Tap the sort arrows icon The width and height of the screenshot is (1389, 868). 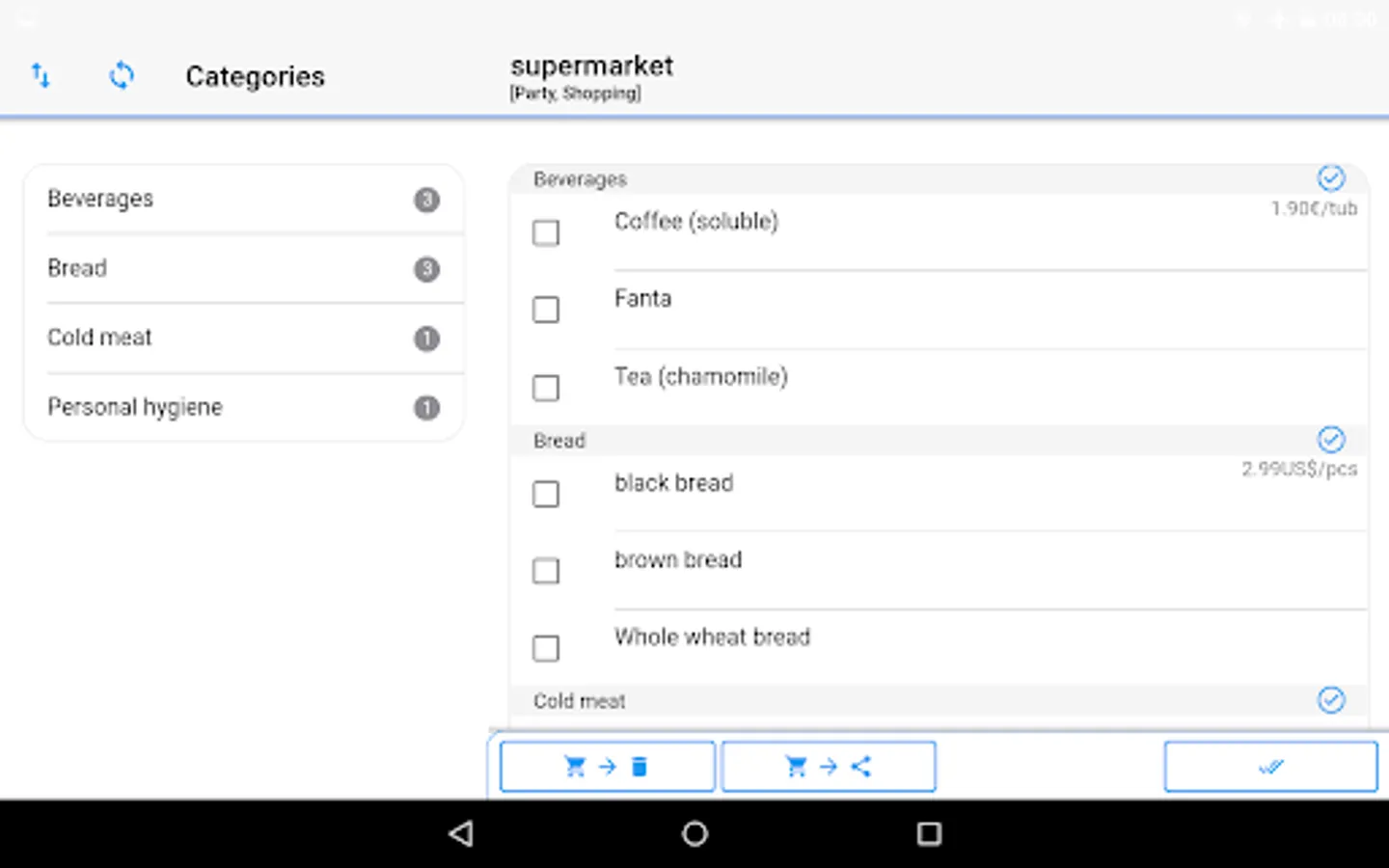pos(41,75)
